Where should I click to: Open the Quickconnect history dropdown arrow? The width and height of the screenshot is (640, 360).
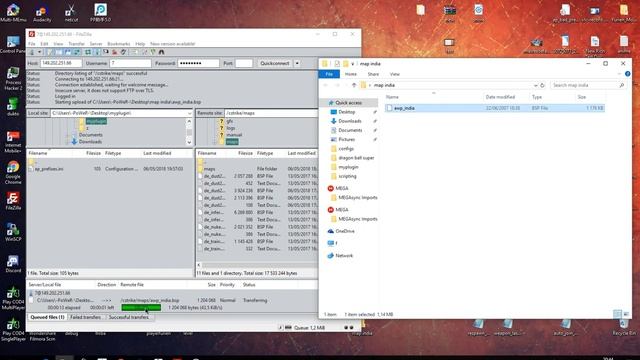click(x=297, y=63)
